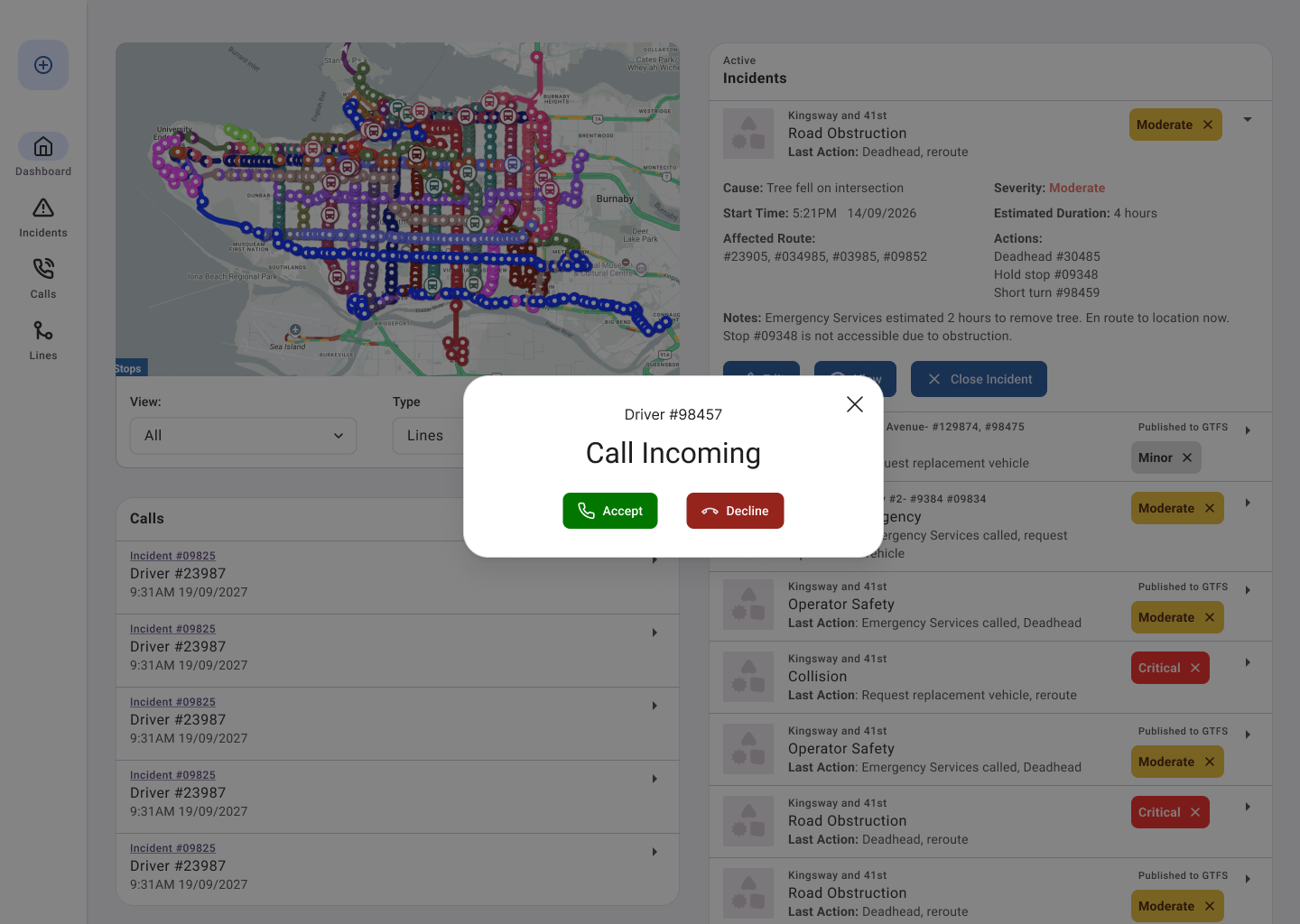
Task: Click the 'Short turn #98459' action text
Action: coord(1047,293)
